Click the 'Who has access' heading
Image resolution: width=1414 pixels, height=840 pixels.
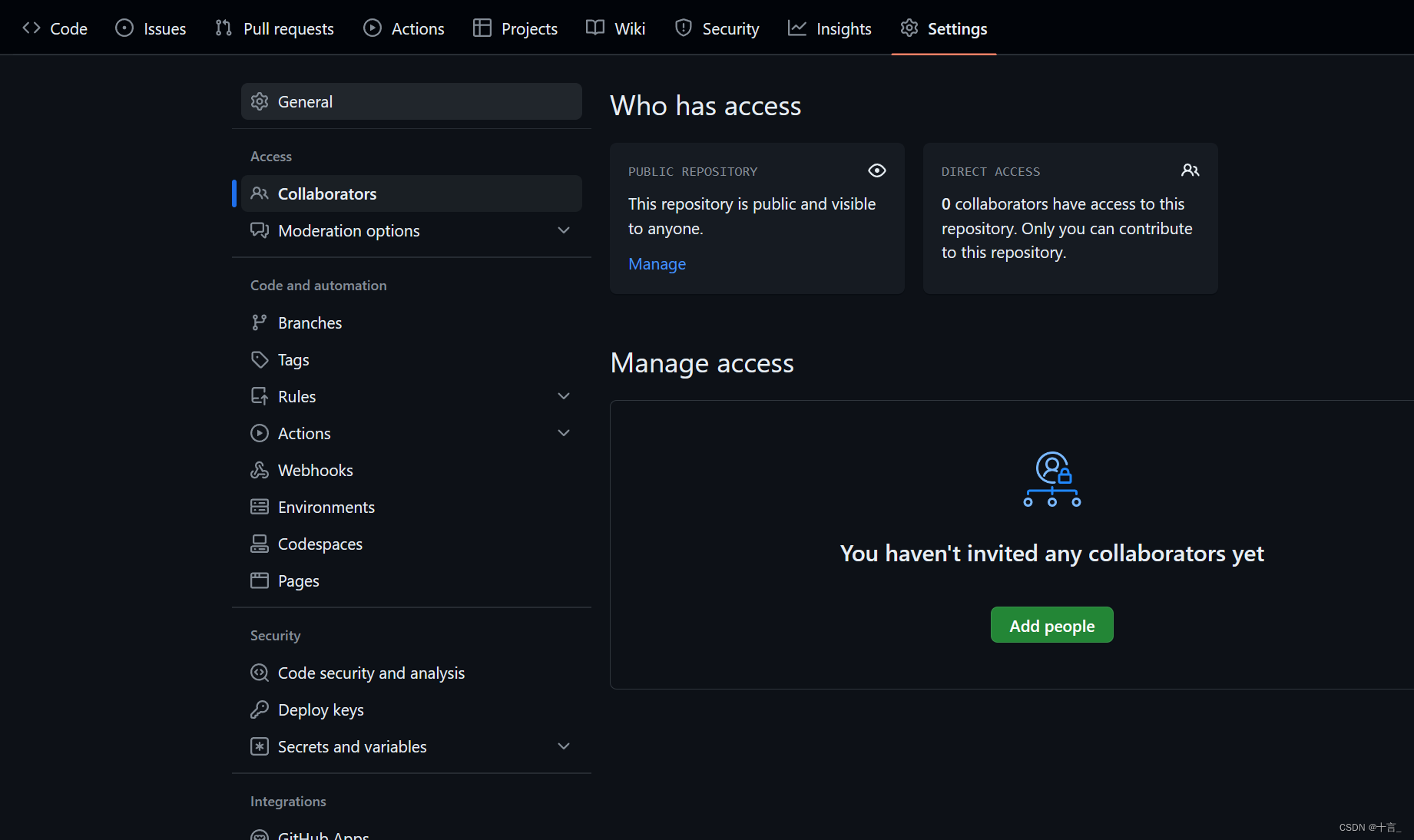[x=705, y=106]
